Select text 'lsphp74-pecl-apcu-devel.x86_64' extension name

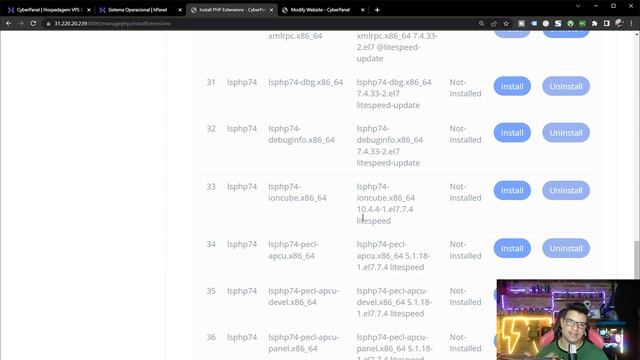point(304,297)
